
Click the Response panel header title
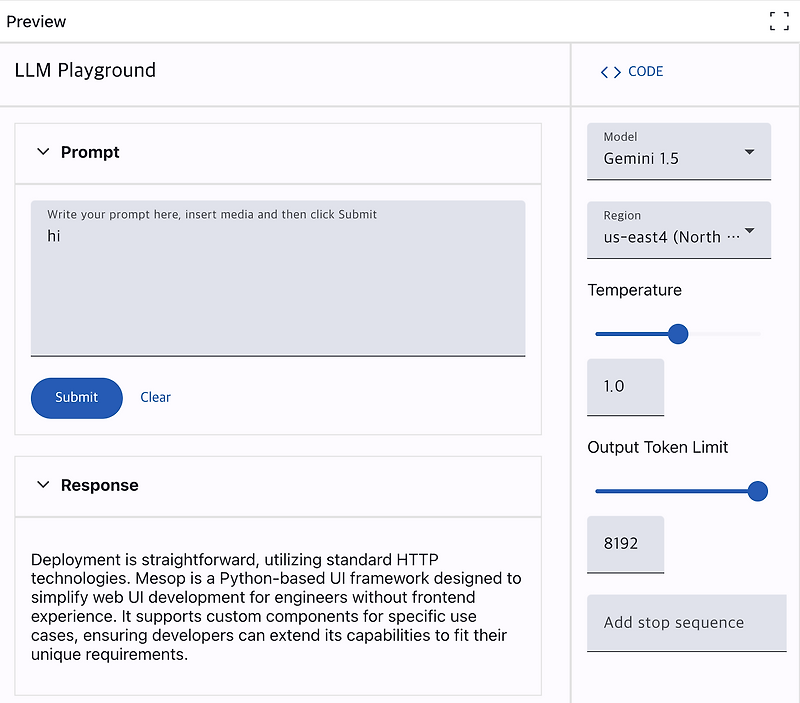click(x=100, y=485)
